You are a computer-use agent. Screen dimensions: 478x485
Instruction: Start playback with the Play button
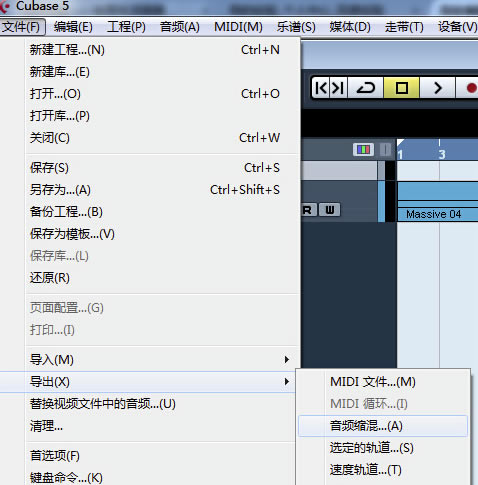pos(437,88)
